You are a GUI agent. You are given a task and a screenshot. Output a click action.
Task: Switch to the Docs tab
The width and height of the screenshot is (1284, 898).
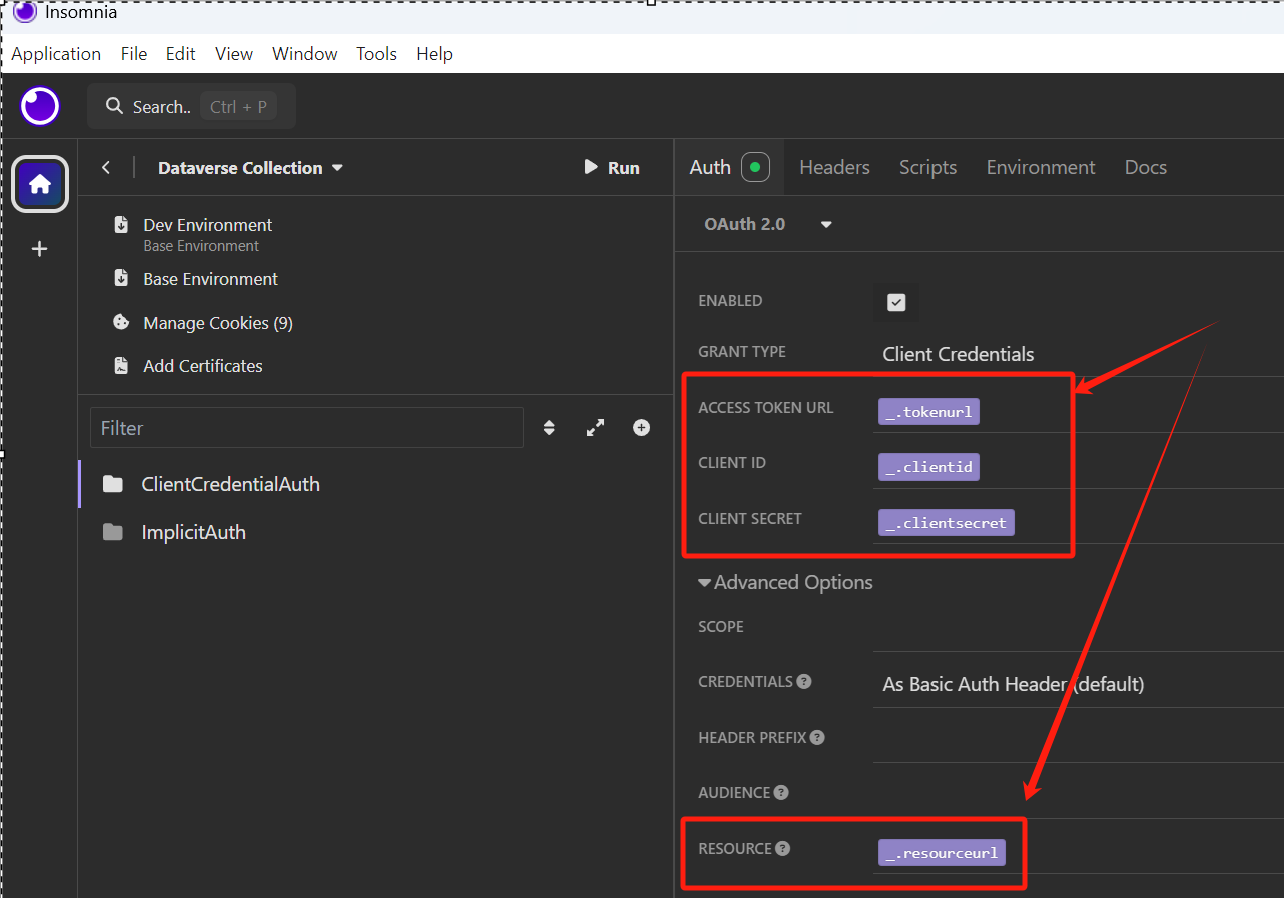[1146, 167]
